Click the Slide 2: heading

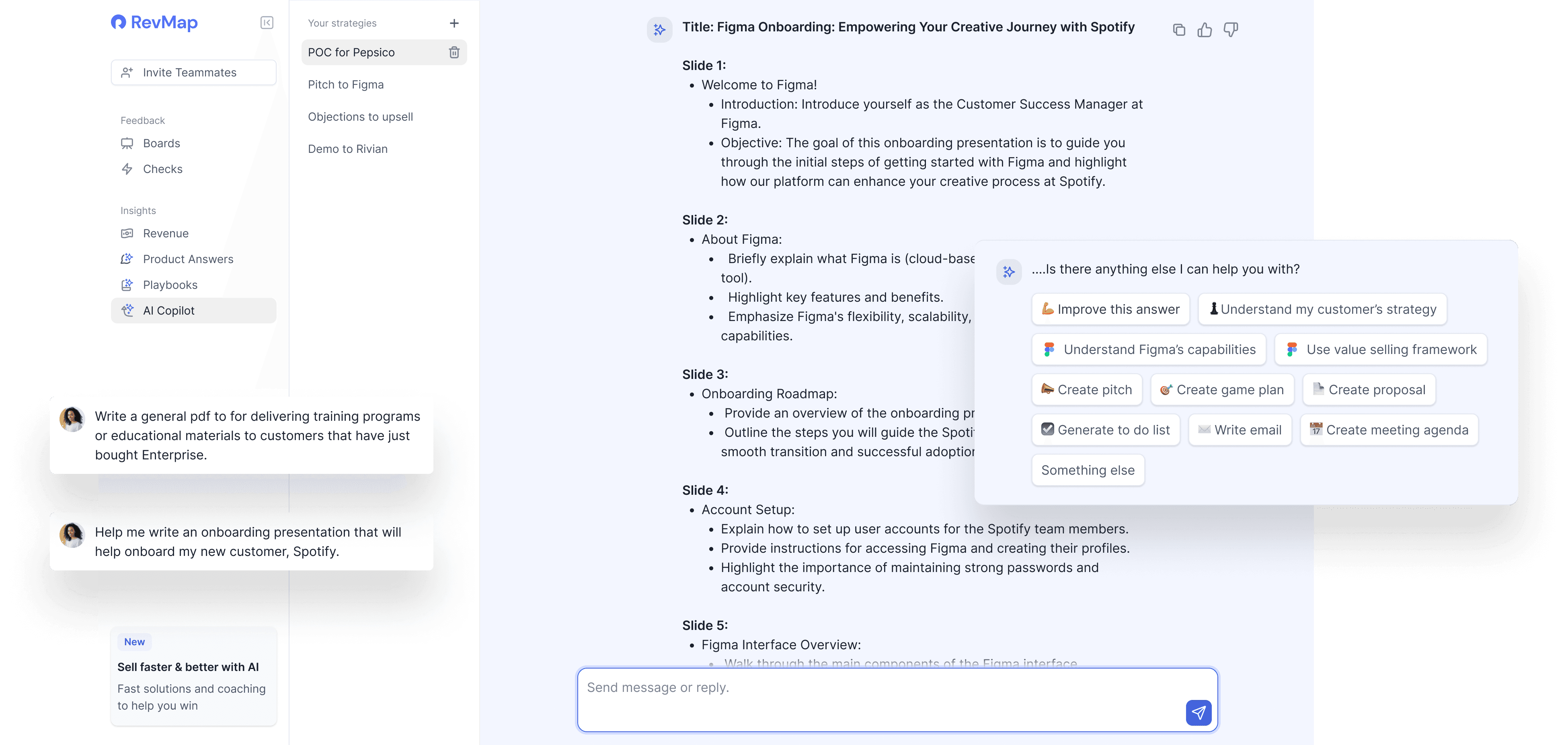[705, 220]
